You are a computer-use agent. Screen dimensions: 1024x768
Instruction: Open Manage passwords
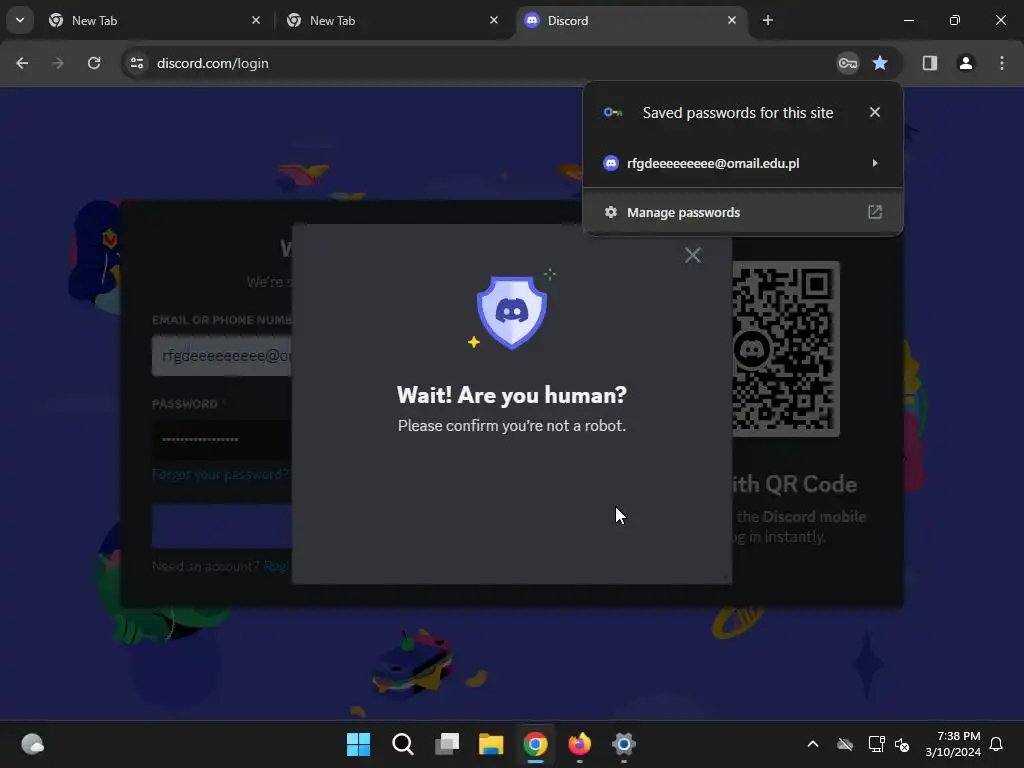[x=743, y=212]
